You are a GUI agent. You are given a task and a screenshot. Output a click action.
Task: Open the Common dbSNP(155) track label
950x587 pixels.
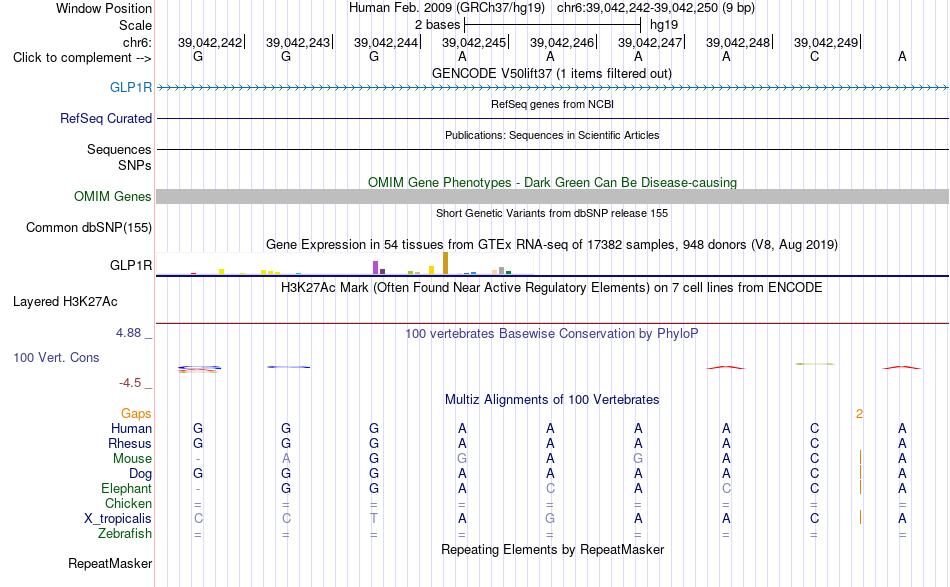(x=89, y=228)
